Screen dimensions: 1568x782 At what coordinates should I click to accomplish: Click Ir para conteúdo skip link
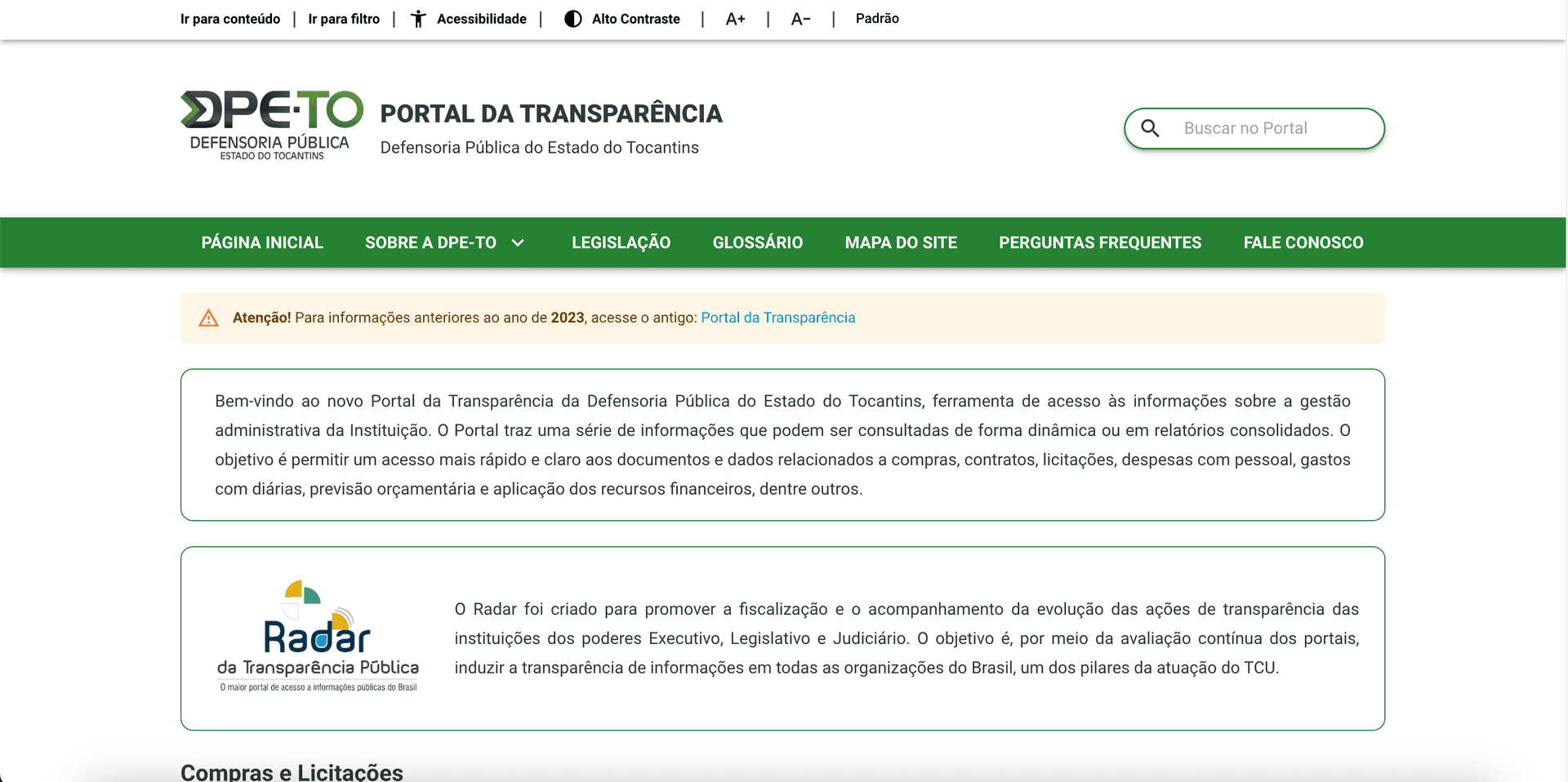tap(229, 18)
